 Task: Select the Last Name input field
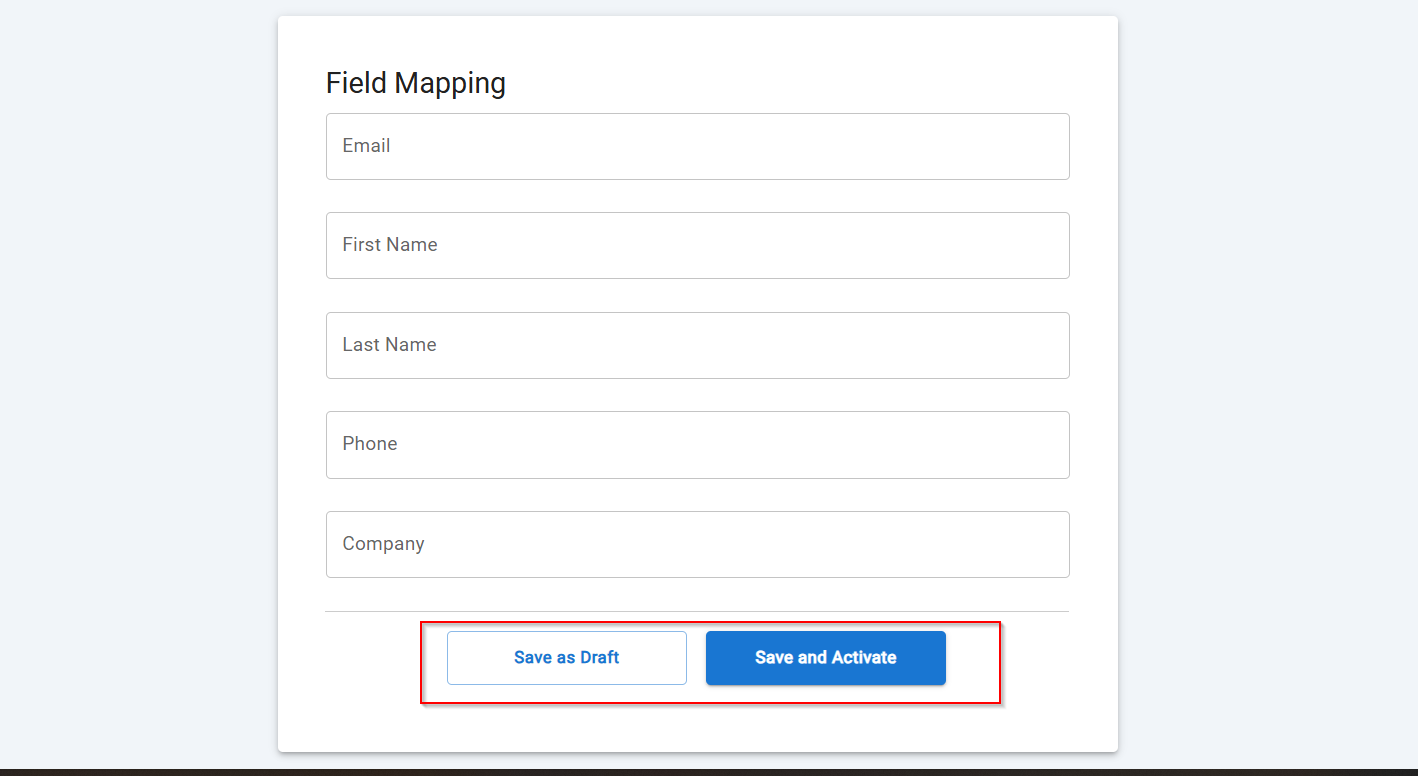coord(697,345)
